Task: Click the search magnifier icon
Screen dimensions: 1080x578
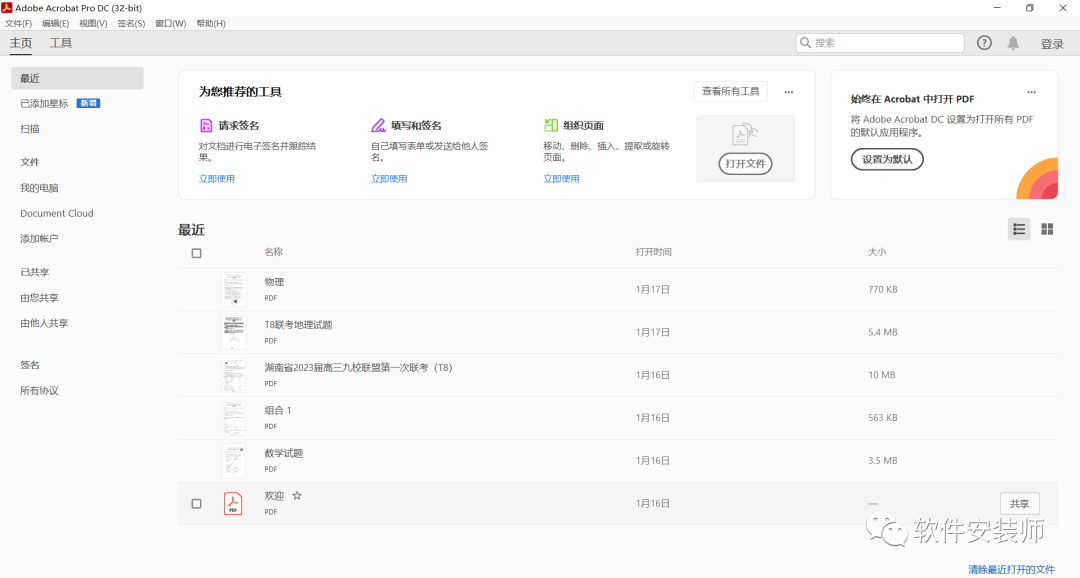Action: (x=805, y=43)
